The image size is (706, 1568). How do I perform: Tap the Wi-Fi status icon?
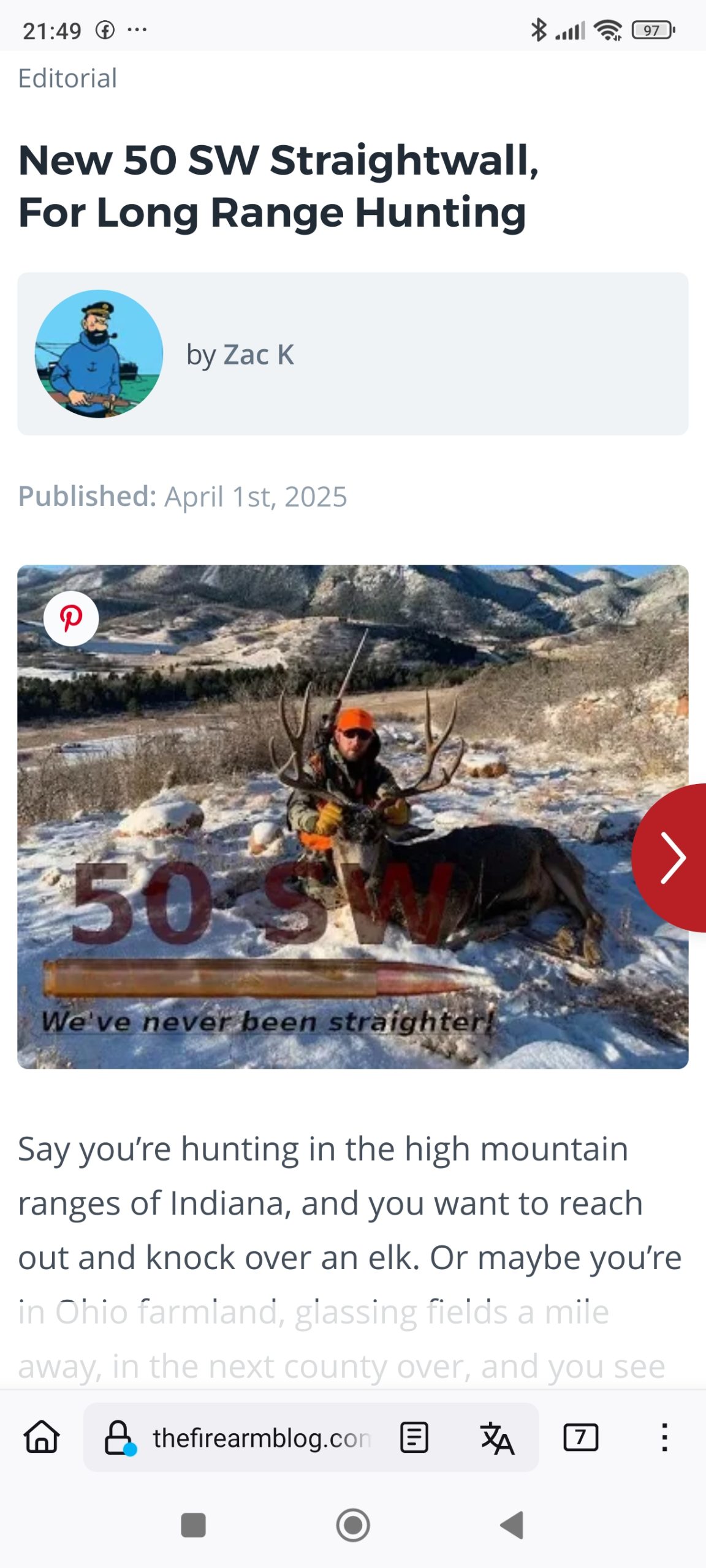[x=608, y=30]
